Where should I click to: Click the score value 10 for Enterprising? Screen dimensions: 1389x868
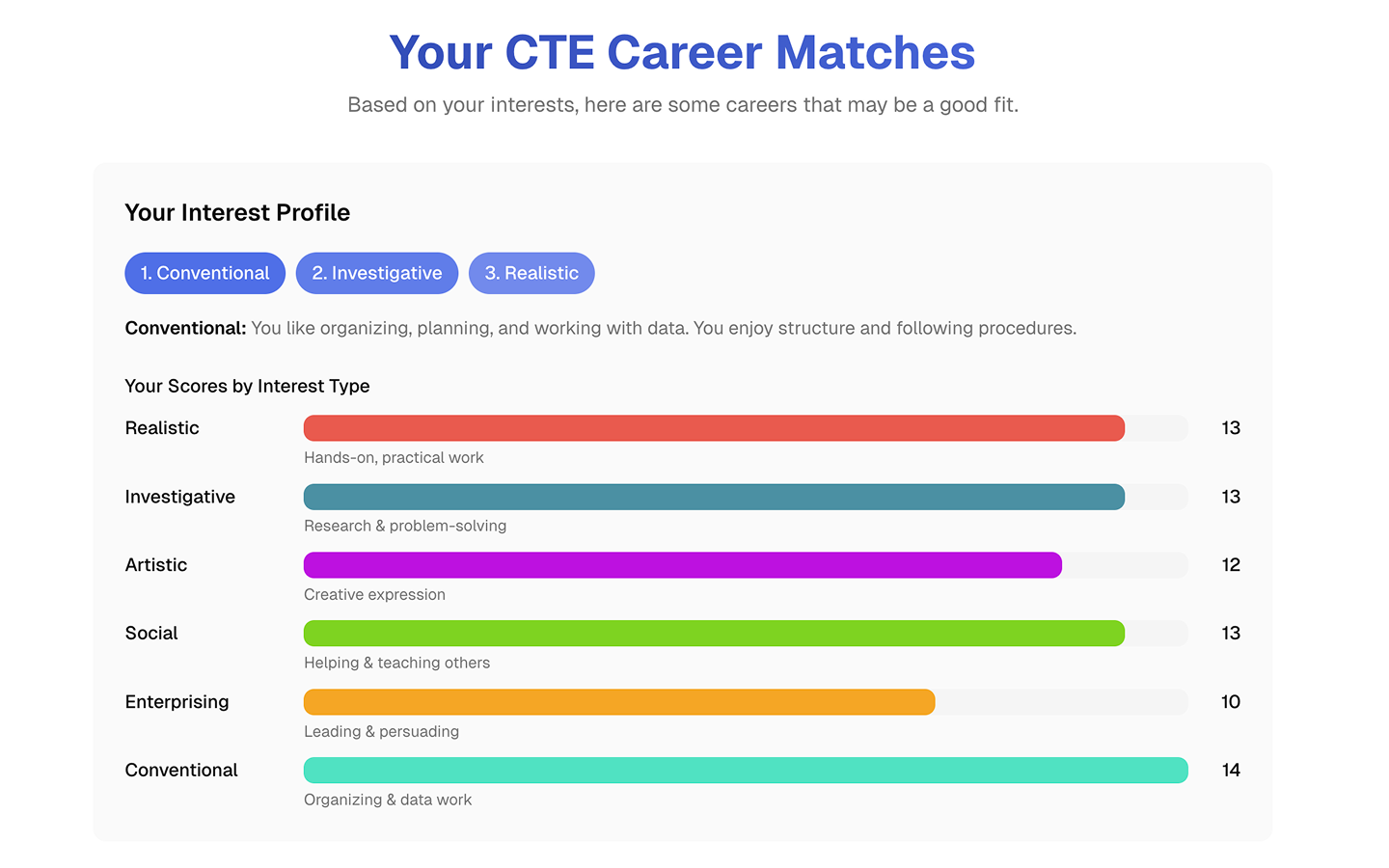tap(1230, 702)
